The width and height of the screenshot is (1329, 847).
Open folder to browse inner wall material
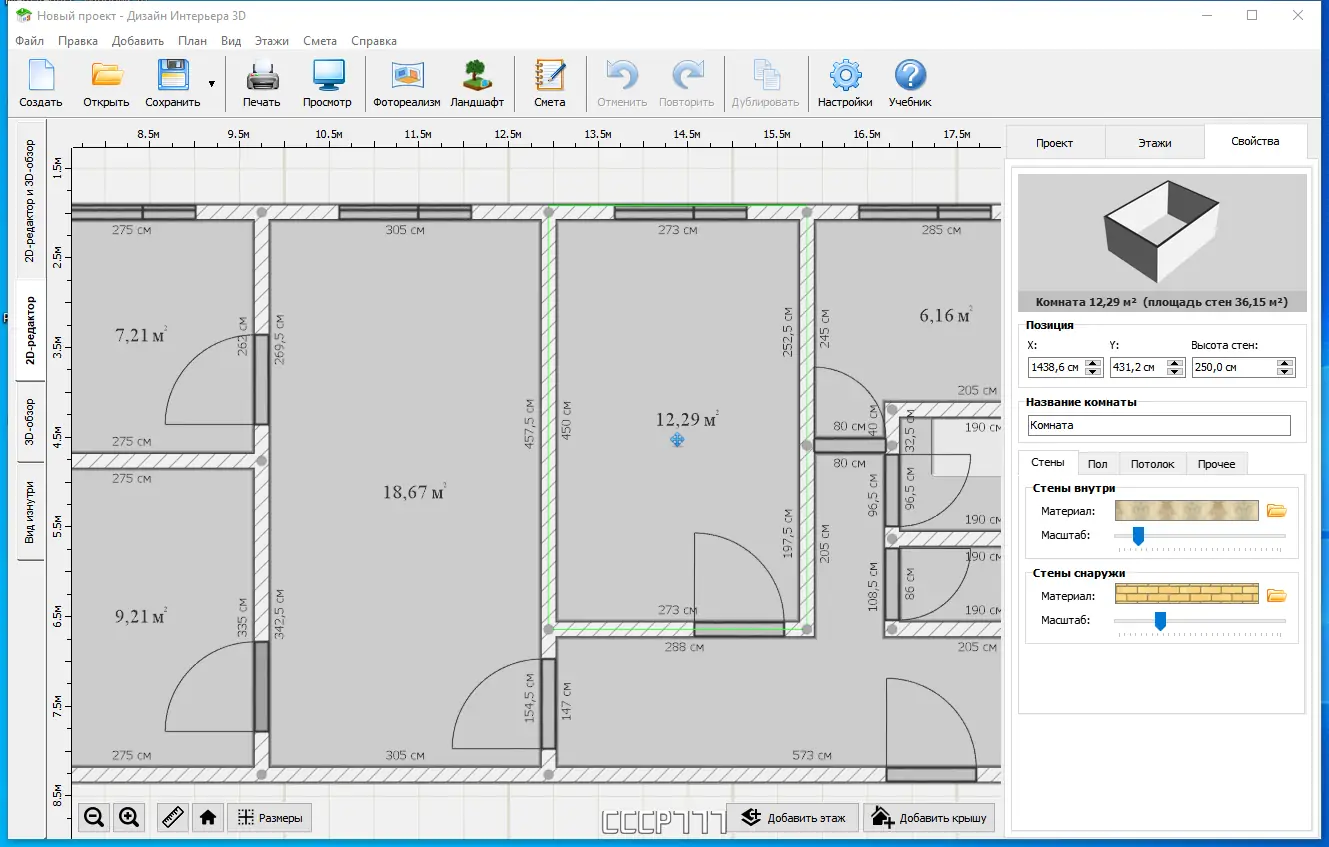[x=1276, y=511]
